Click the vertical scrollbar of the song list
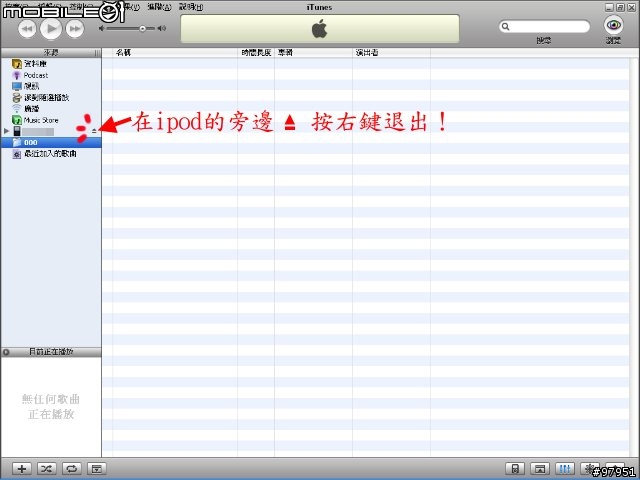This screenshot has height=480, width=640. (x=634, y=257)
